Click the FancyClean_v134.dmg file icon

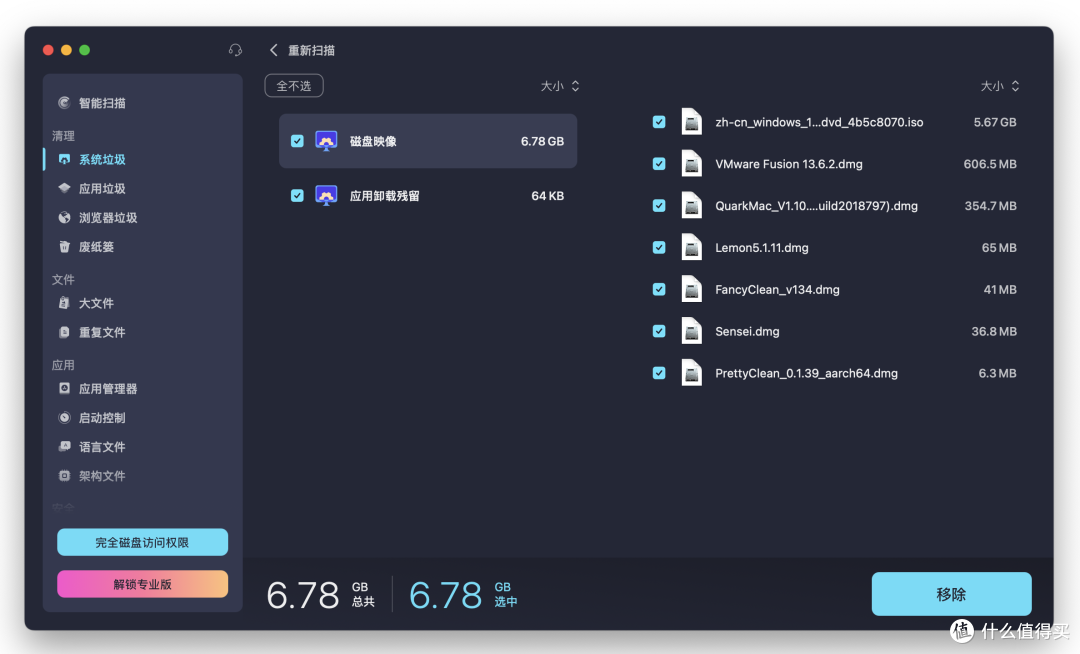click(x=692, y=289)
